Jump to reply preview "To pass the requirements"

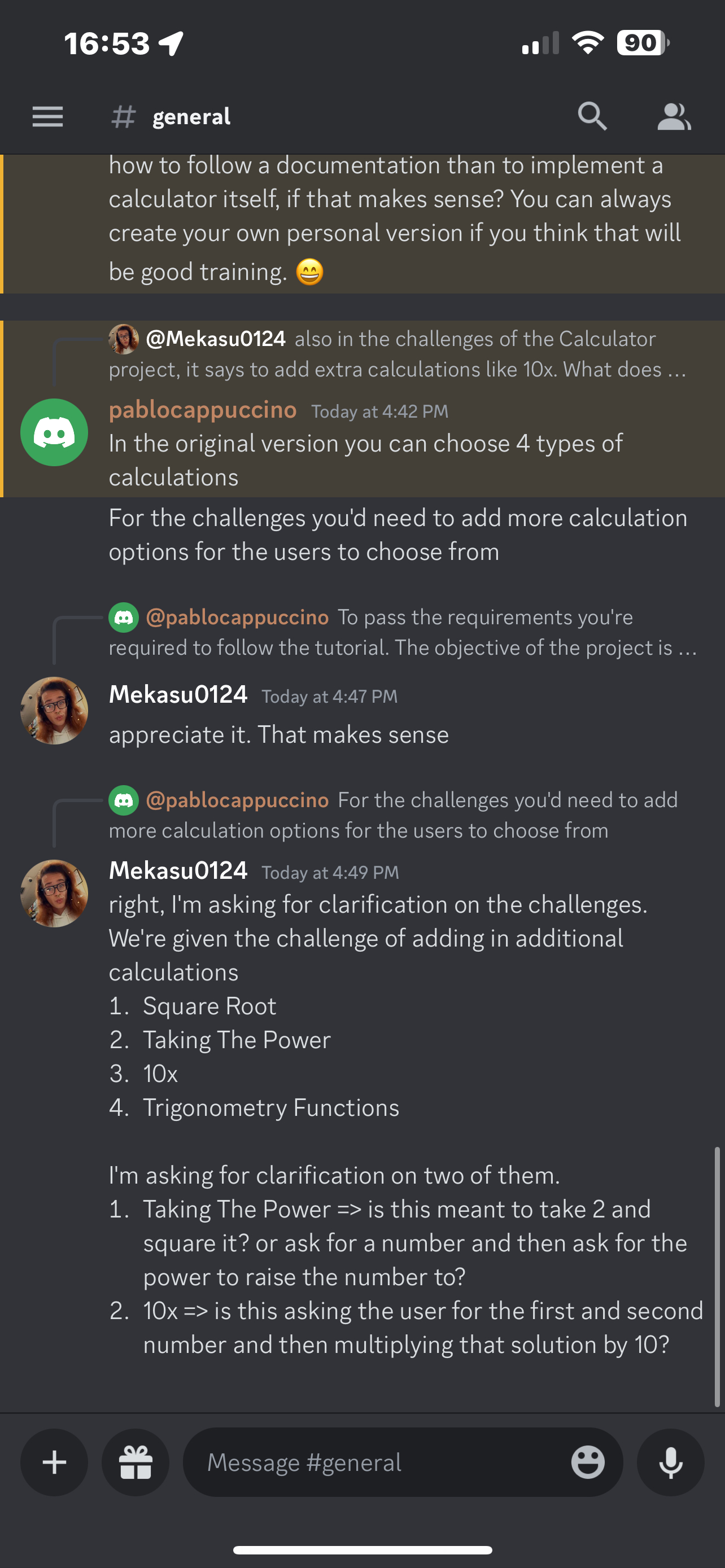(403, 632)
